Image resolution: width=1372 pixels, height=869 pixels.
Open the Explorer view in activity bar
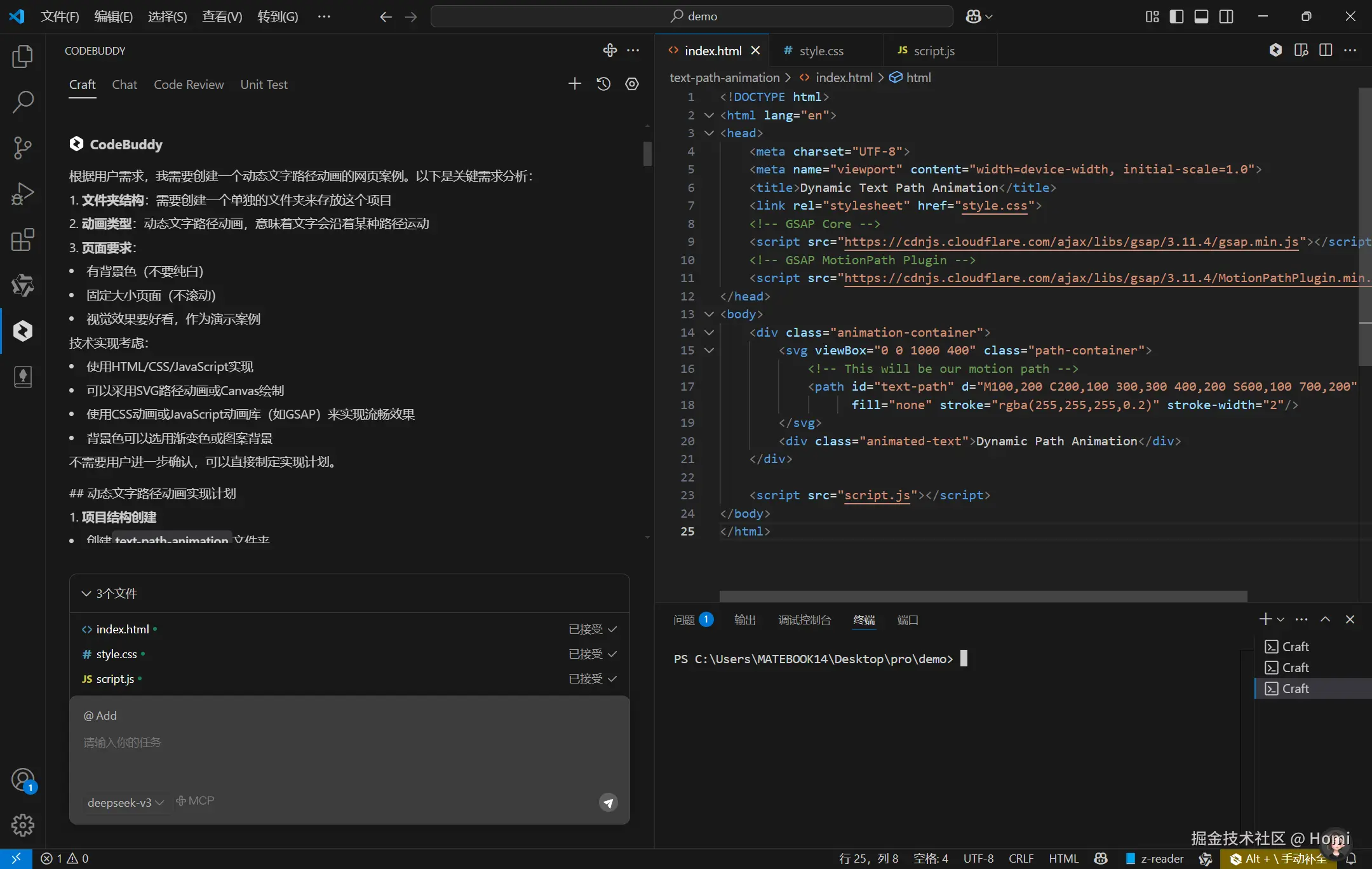(23, 57)
